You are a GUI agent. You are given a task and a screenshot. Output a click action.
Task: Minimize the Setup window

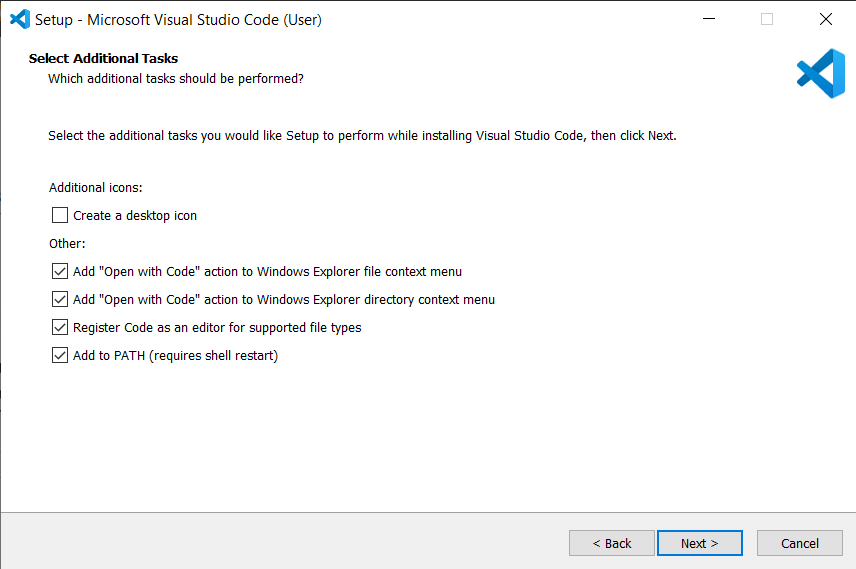click(708, 19)
